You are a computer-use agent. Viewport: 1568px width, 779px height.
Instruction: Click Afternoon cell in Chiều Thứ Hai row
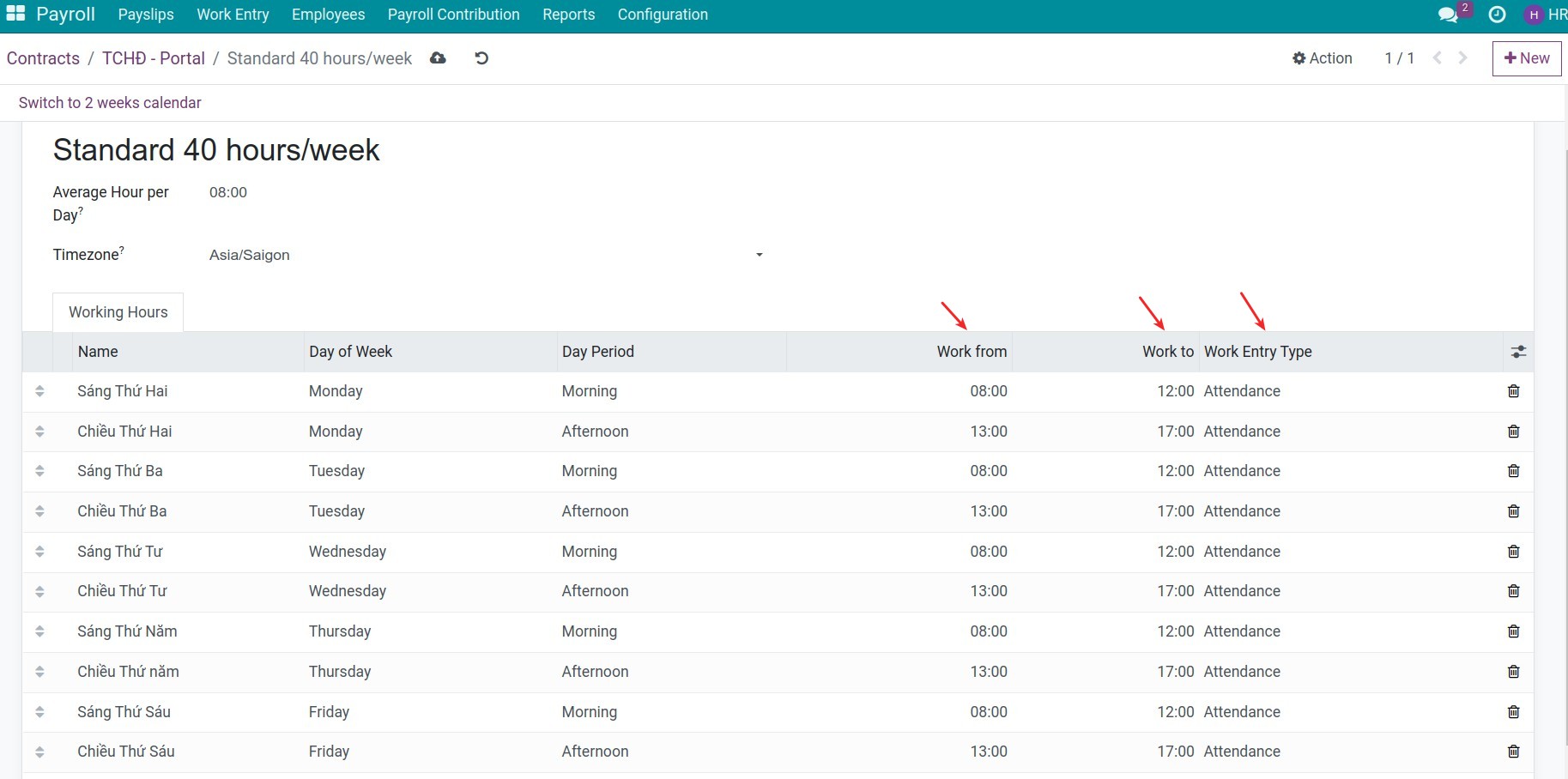pyautogui.click(x=596, y=432)
